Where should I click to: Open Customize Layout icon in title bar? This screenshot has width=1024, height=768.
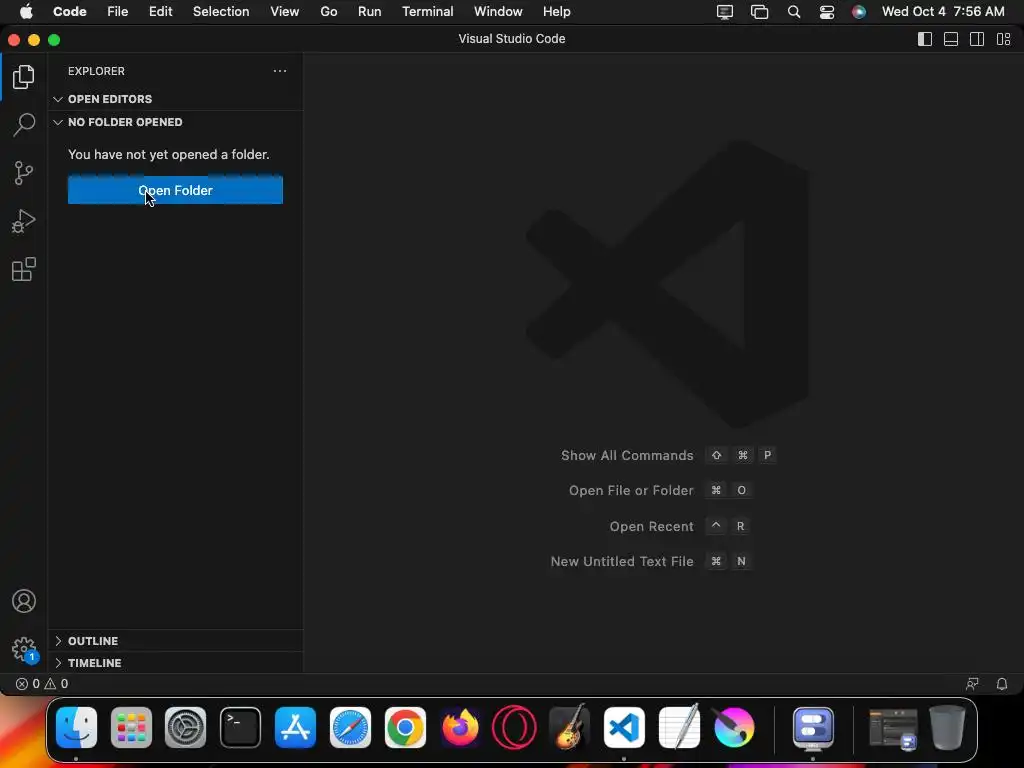click(x=1004, y=39)
